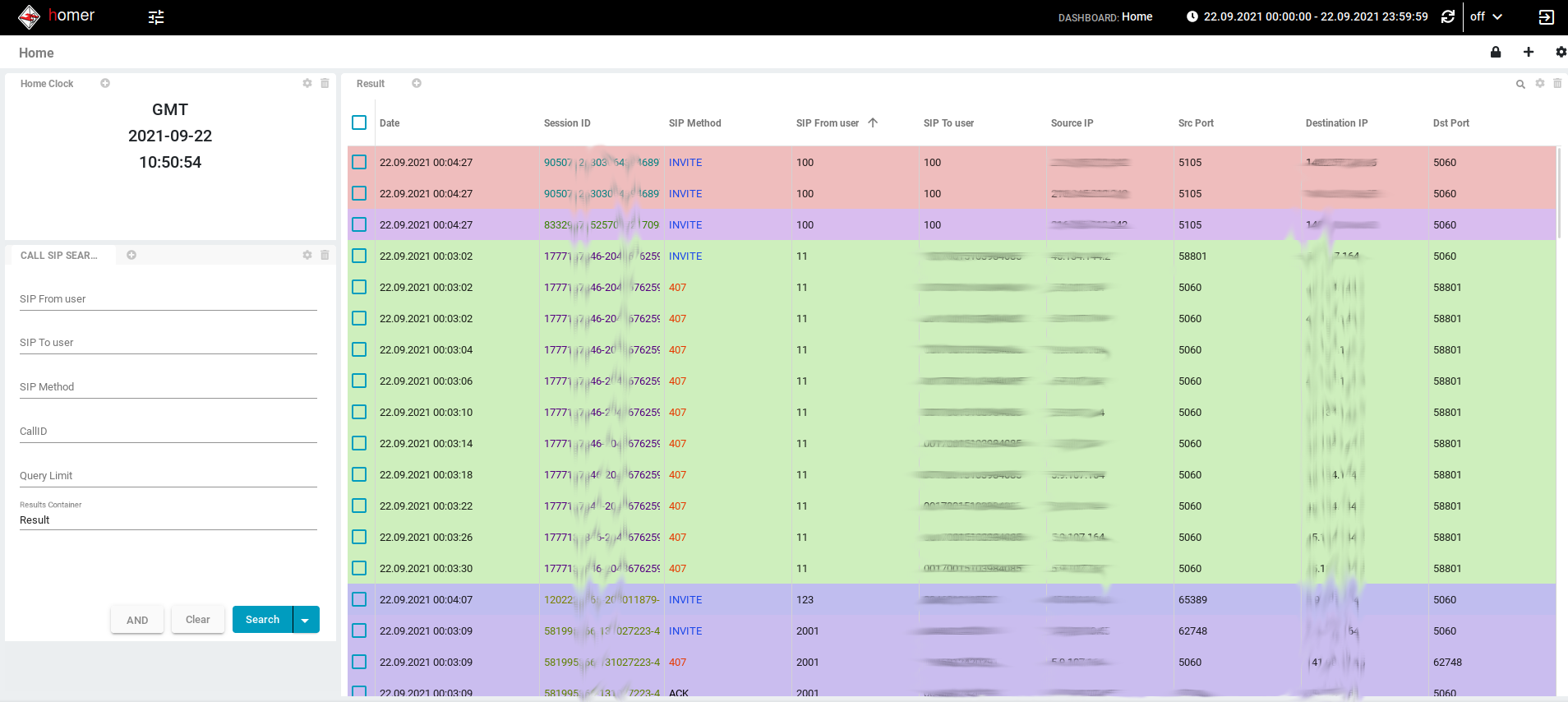Open Call SIP Search widget gear settings

[x=307, y=255]
